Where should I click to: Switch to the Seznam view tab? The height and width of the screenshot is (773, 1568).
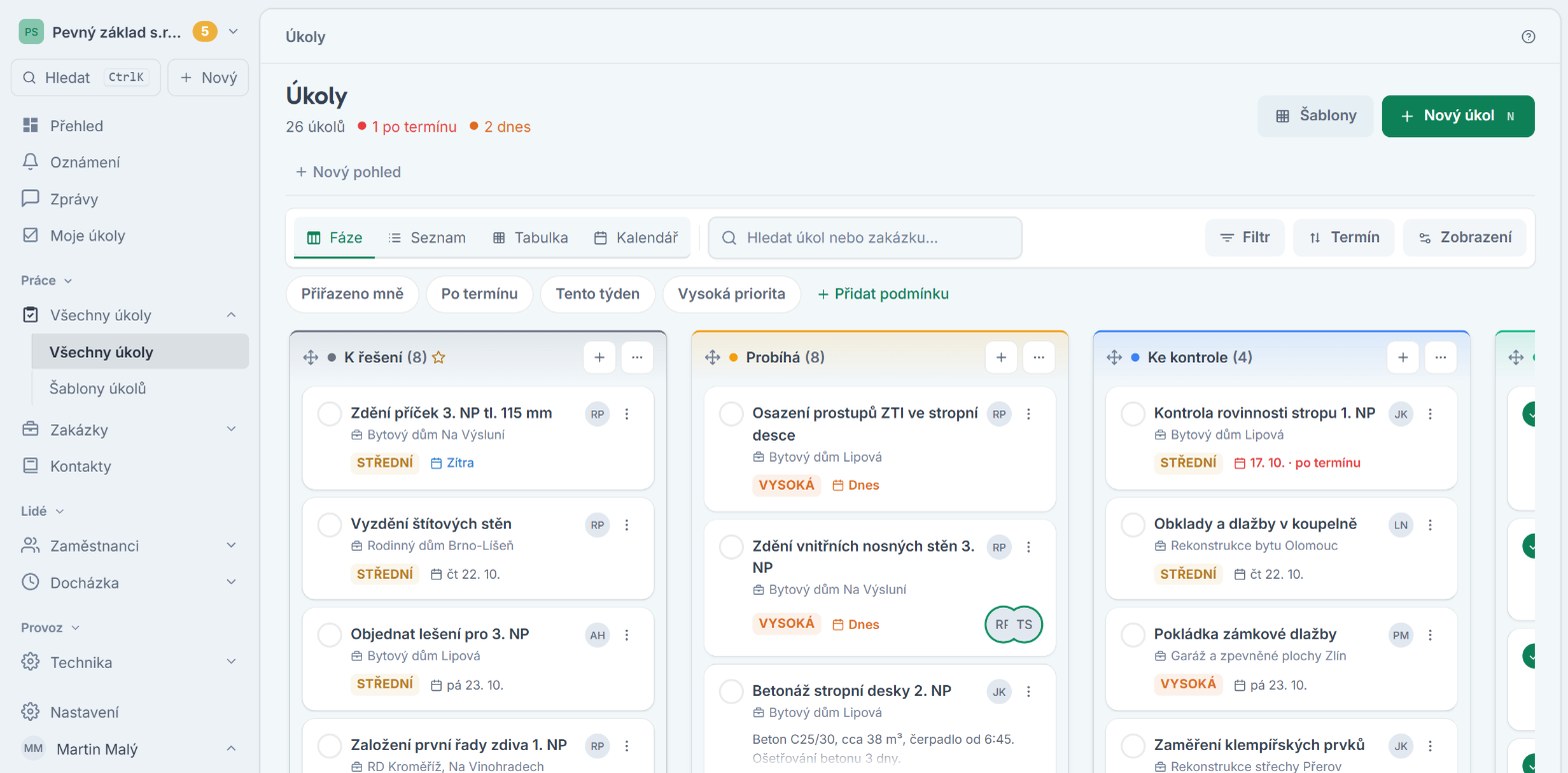coord(427,238)
